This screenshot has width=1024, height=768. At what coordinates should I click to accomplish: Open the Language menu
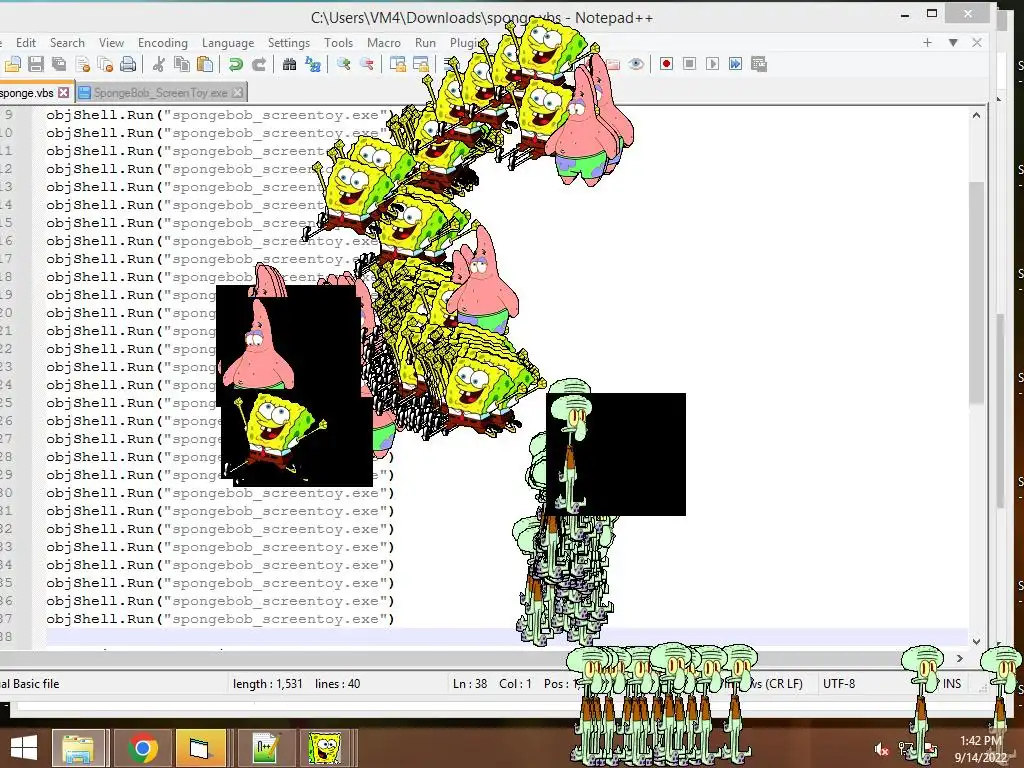(228, 43)
